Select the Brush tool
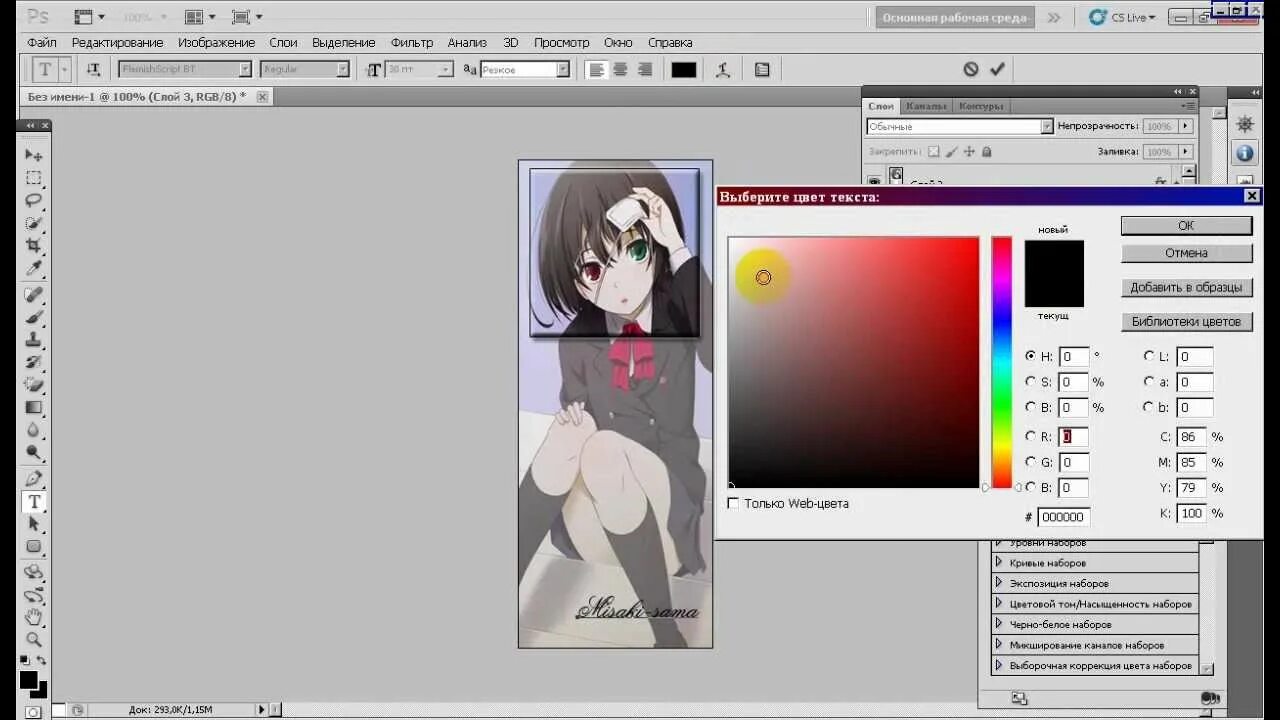Screen dimensions: 1280x720 pos(34,317)
